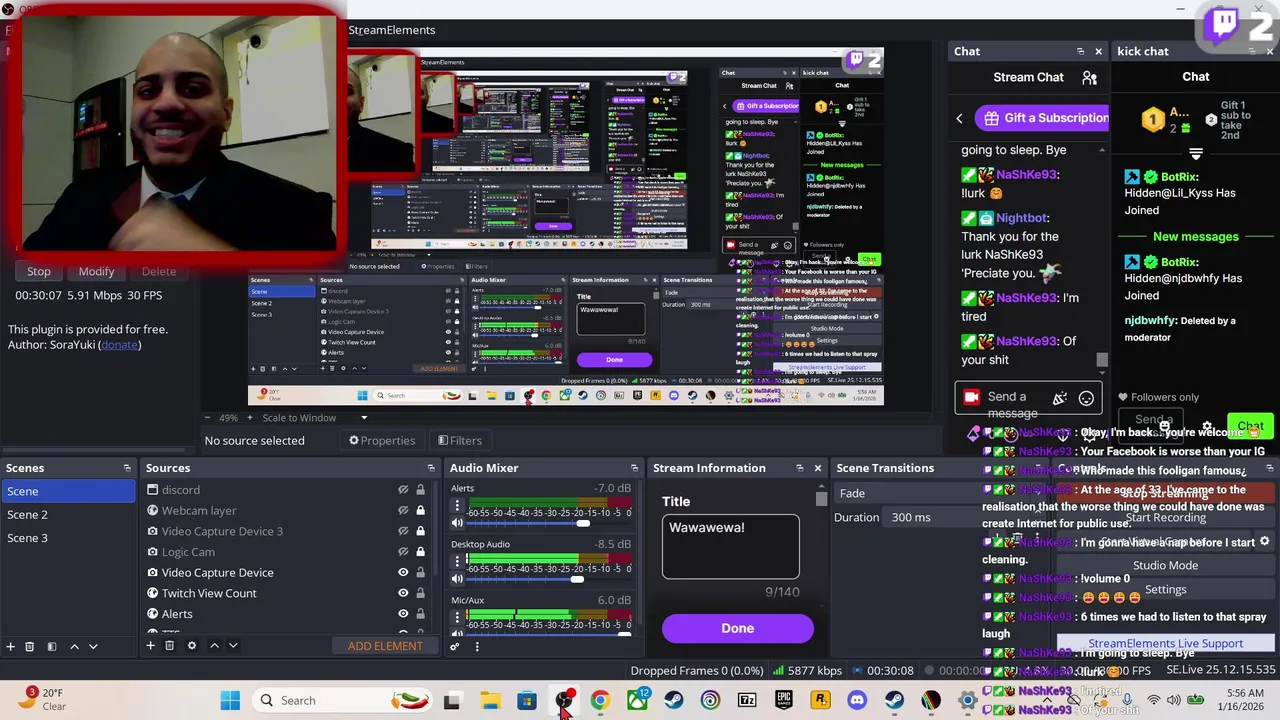Switch to the kick chat tab
1280x720 pixels.
[1143, 51]
